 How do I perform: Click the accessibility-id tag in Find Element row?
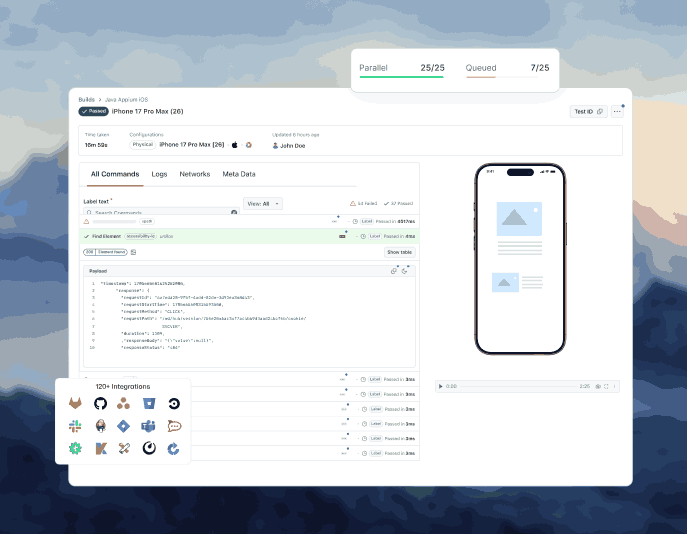coord(140,237)
